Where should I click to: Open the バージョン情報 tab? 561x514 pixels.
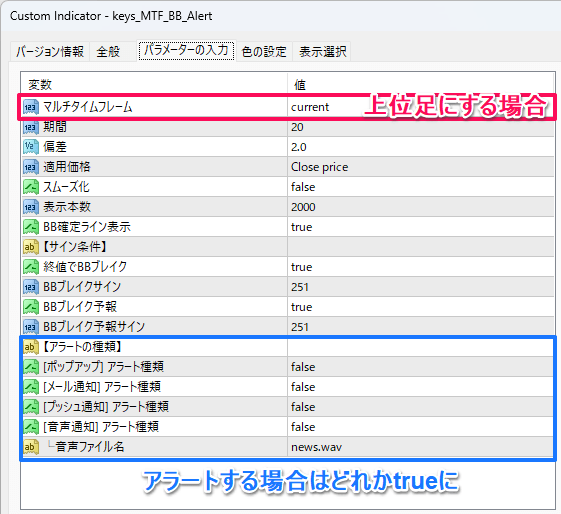50,52
